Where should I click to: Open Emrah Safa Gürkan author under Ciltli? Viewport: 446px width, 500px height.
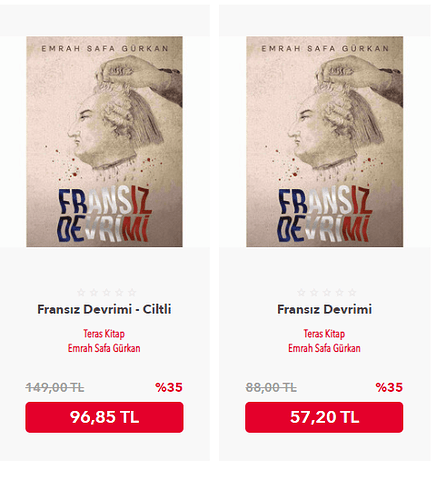tap(104, 348)
